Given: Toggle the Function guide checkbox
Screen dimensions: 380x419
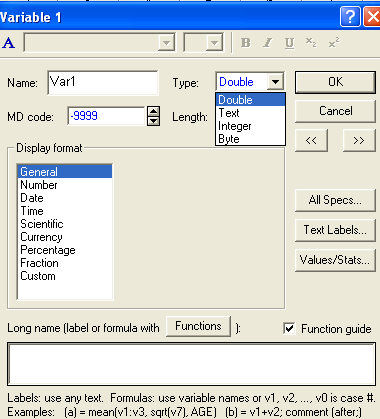Looking at the screenshot, I should tap(289, 328).
